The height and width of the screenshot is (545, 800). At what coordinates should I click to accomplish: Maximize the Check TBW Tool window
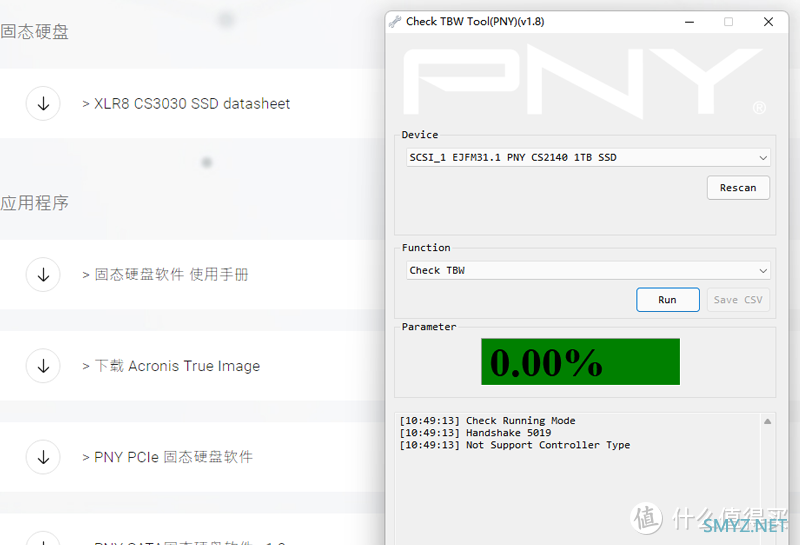[x=729, y=22]
